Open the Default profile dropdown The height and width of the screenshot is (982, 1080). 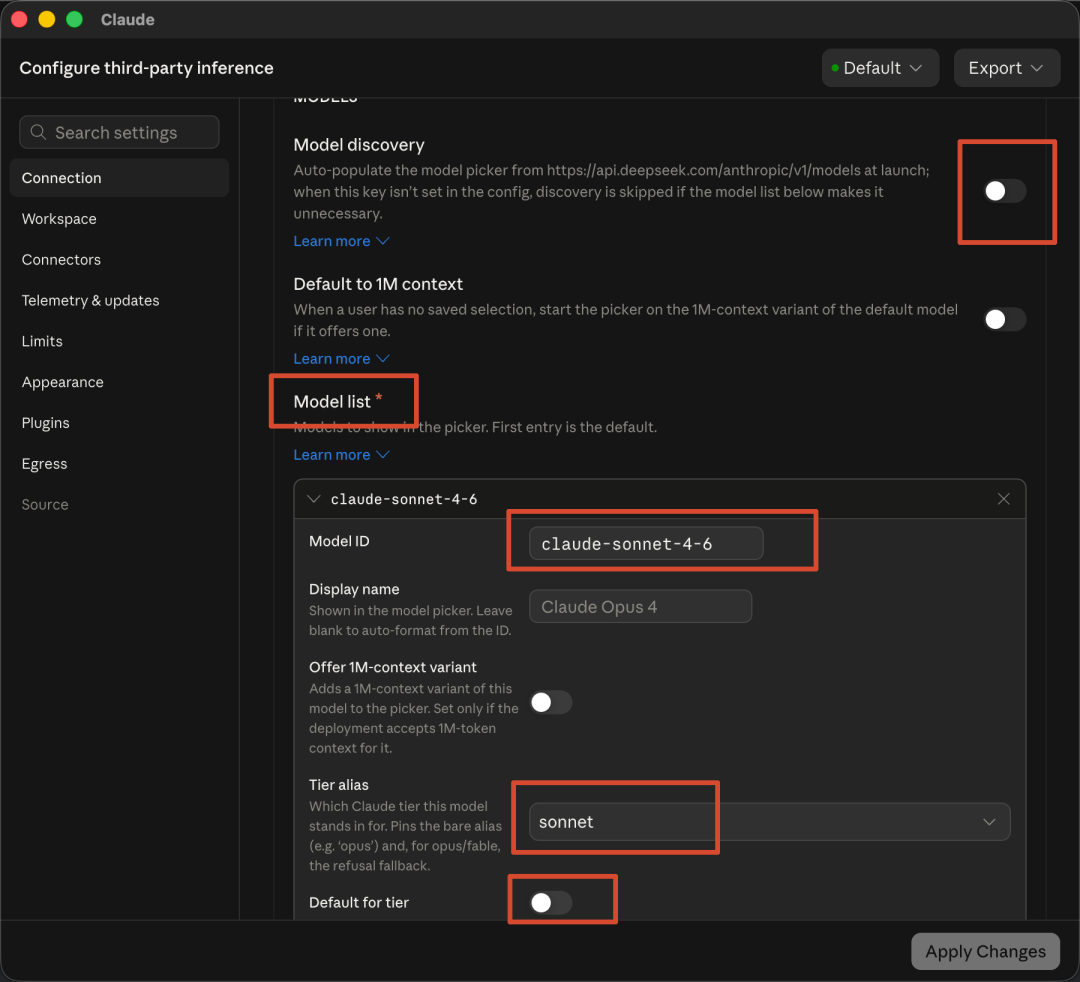pyautogui.click(x=880, y=67)
